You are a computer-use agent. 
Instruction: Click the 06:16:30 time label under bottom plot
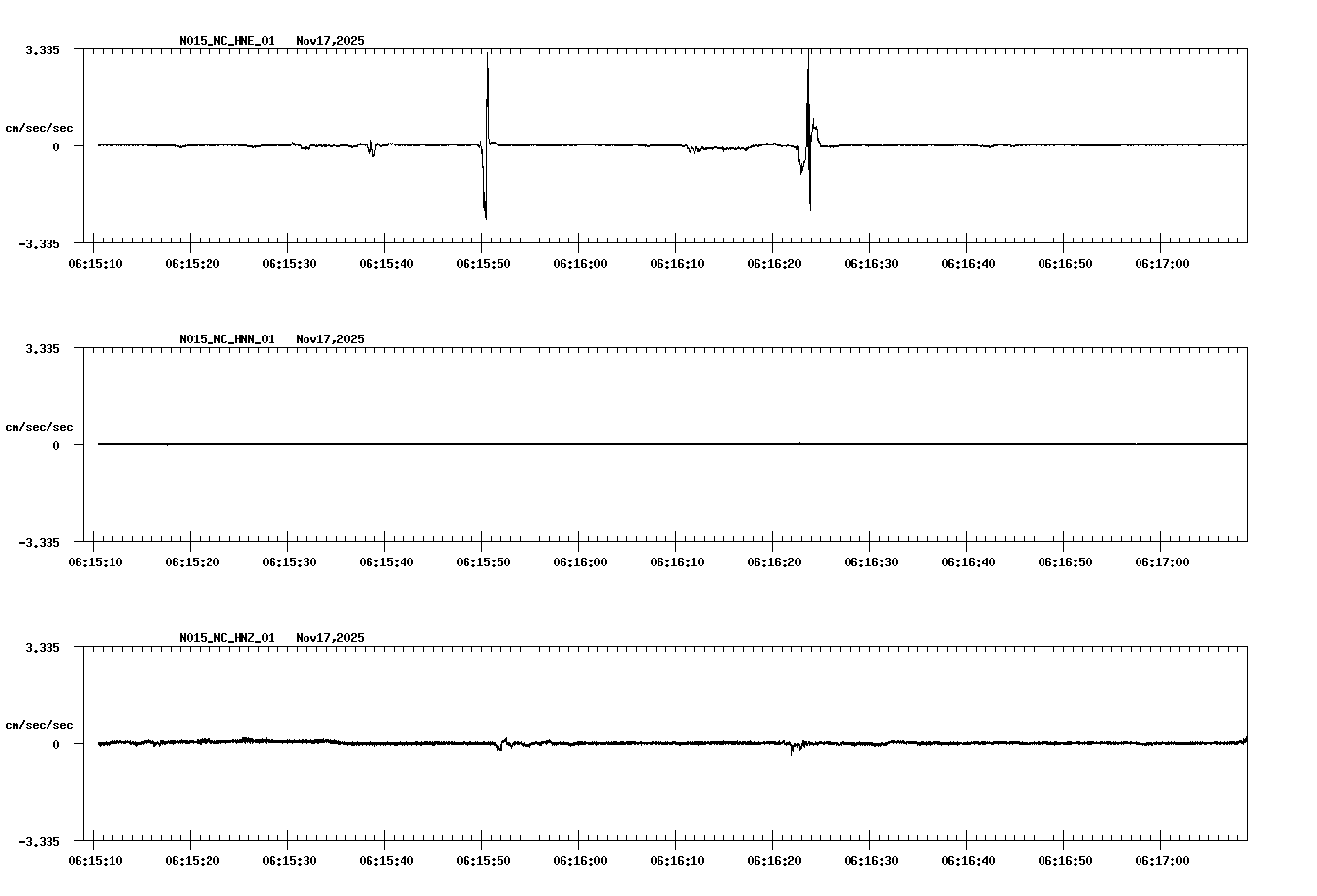click(x=872, y=859)
